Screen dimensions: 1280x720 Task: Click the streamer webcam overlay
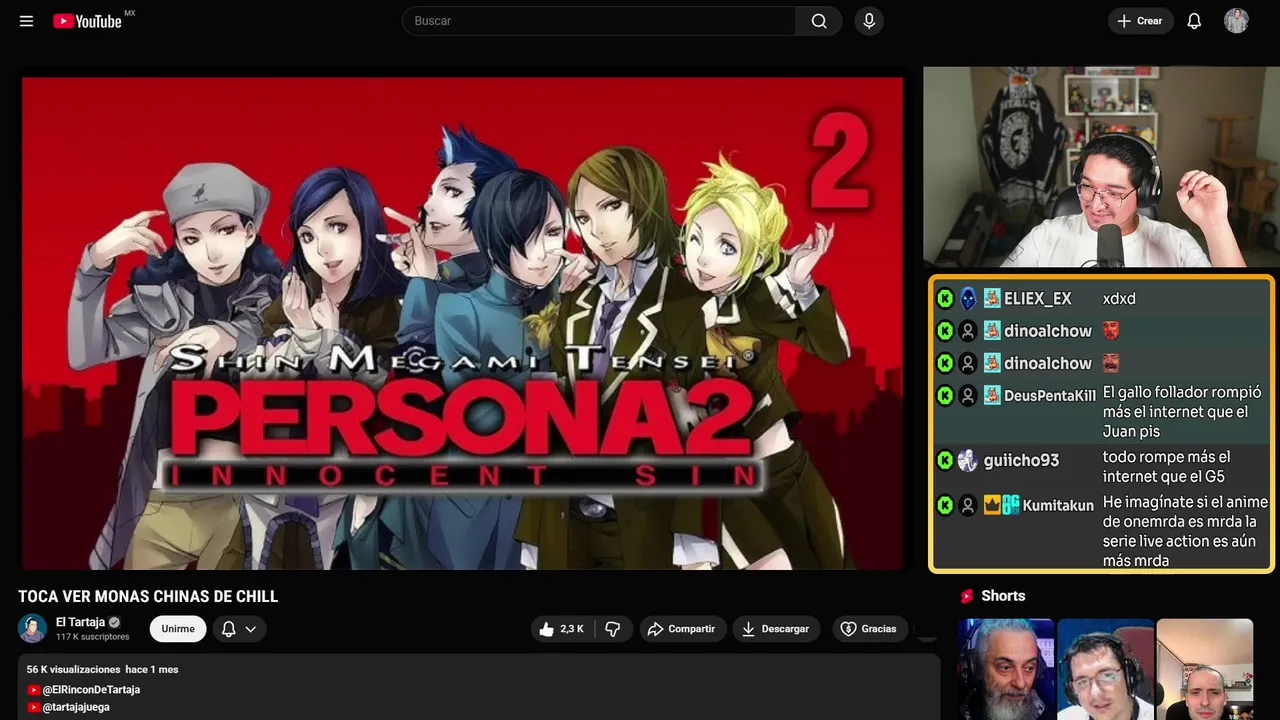pos(1101,167)
